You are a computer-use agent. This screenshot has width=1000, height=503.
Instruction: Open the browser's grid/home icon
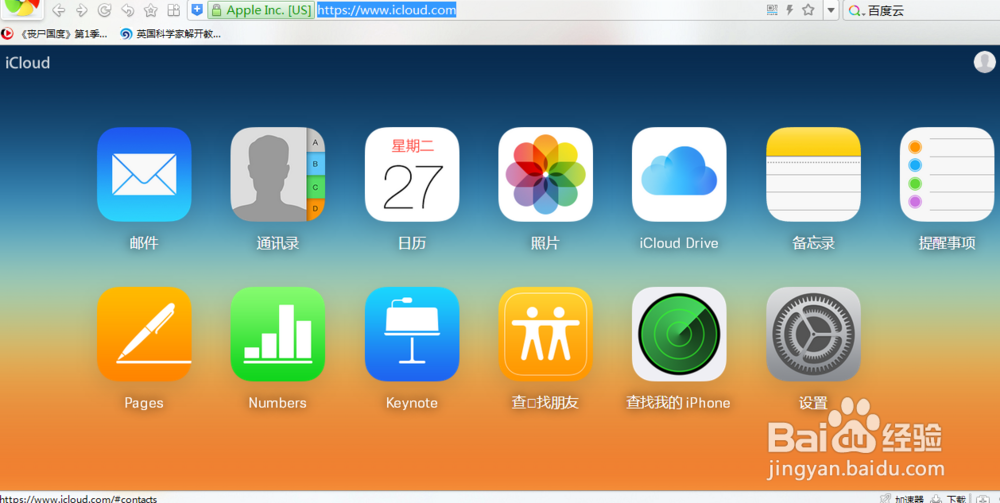173,10
